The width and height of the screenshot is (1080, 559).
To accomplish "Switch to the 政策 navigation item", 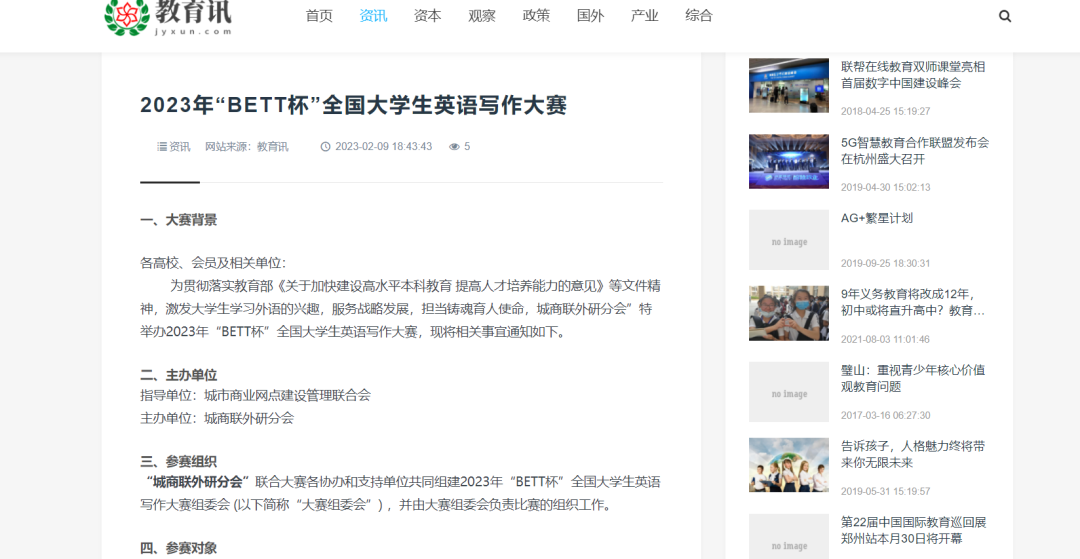I will tap(537, 16).
